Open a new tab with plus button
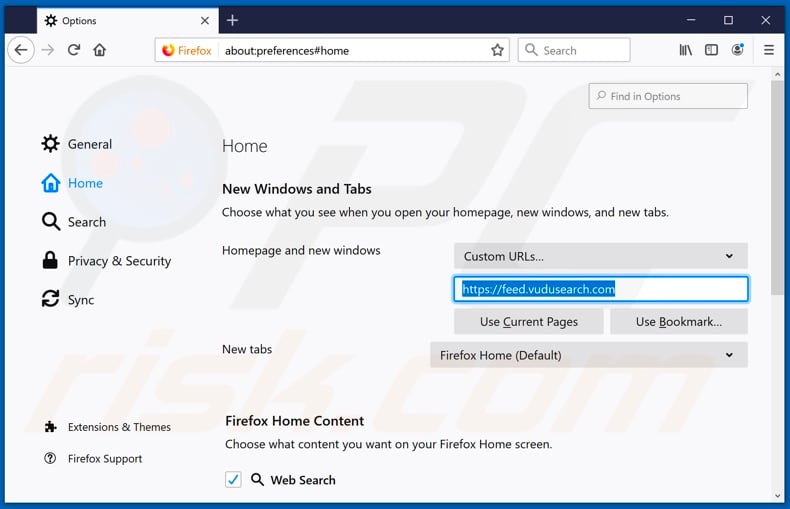The width and height of the screenshot is (790, 509). [232, 20]
